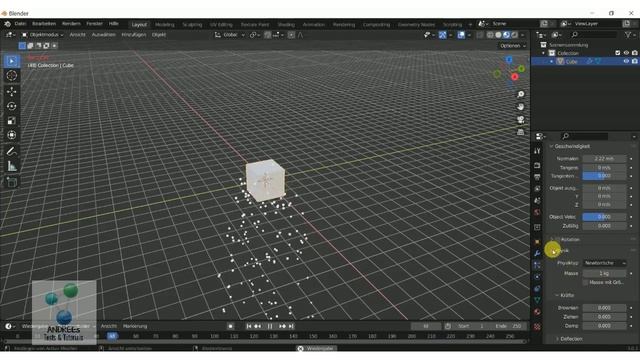Open the Material properties tab
Viewport: 640px width, 360px height.
(x=537, y=312)
